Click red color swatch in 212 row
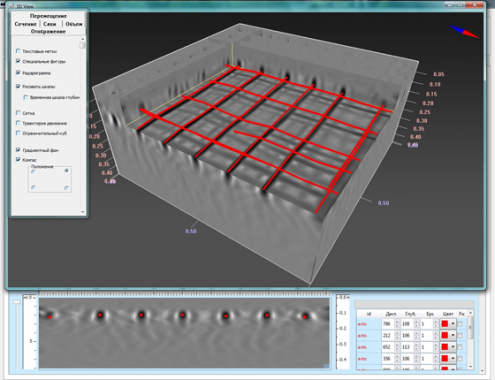The image size is (495, 380). click(445, 335)
